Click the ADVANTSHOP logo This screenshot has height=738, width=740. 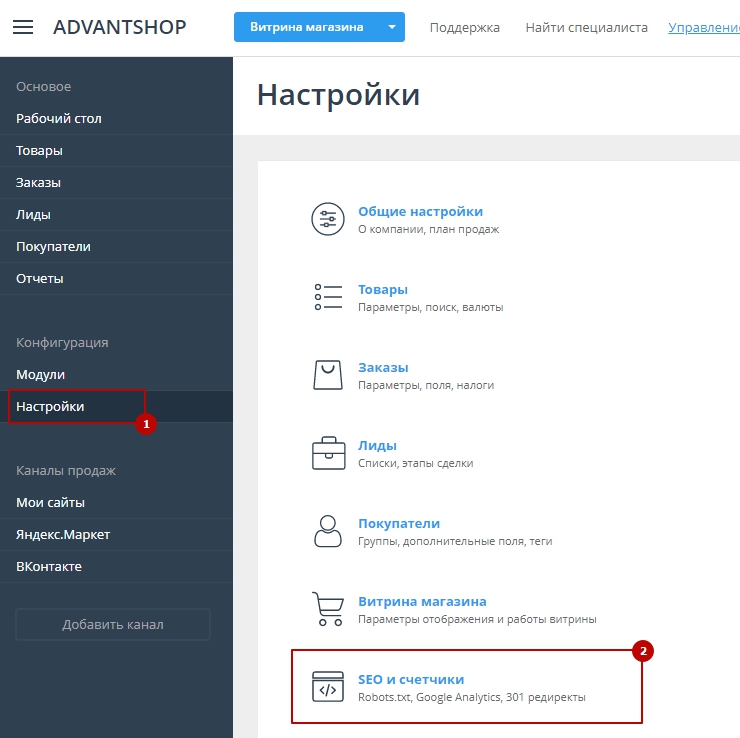click(119, 27)
